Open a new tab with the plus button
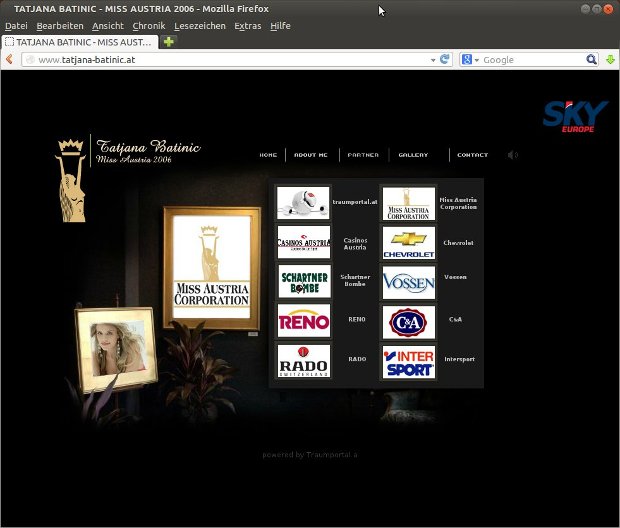The image size is (620, 528). pos(169,42)
